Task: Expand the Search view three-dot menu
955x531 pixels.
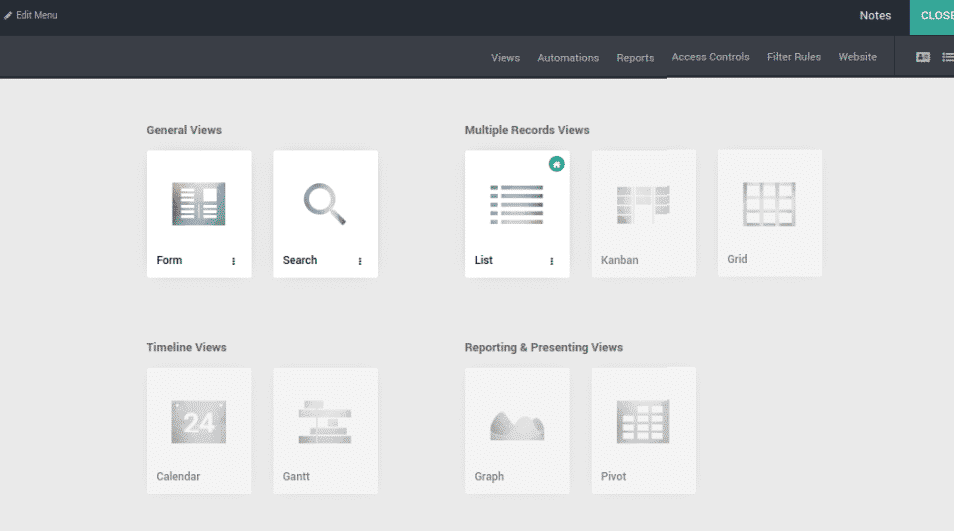Action: pyautogui.click(x=360, y=261)
